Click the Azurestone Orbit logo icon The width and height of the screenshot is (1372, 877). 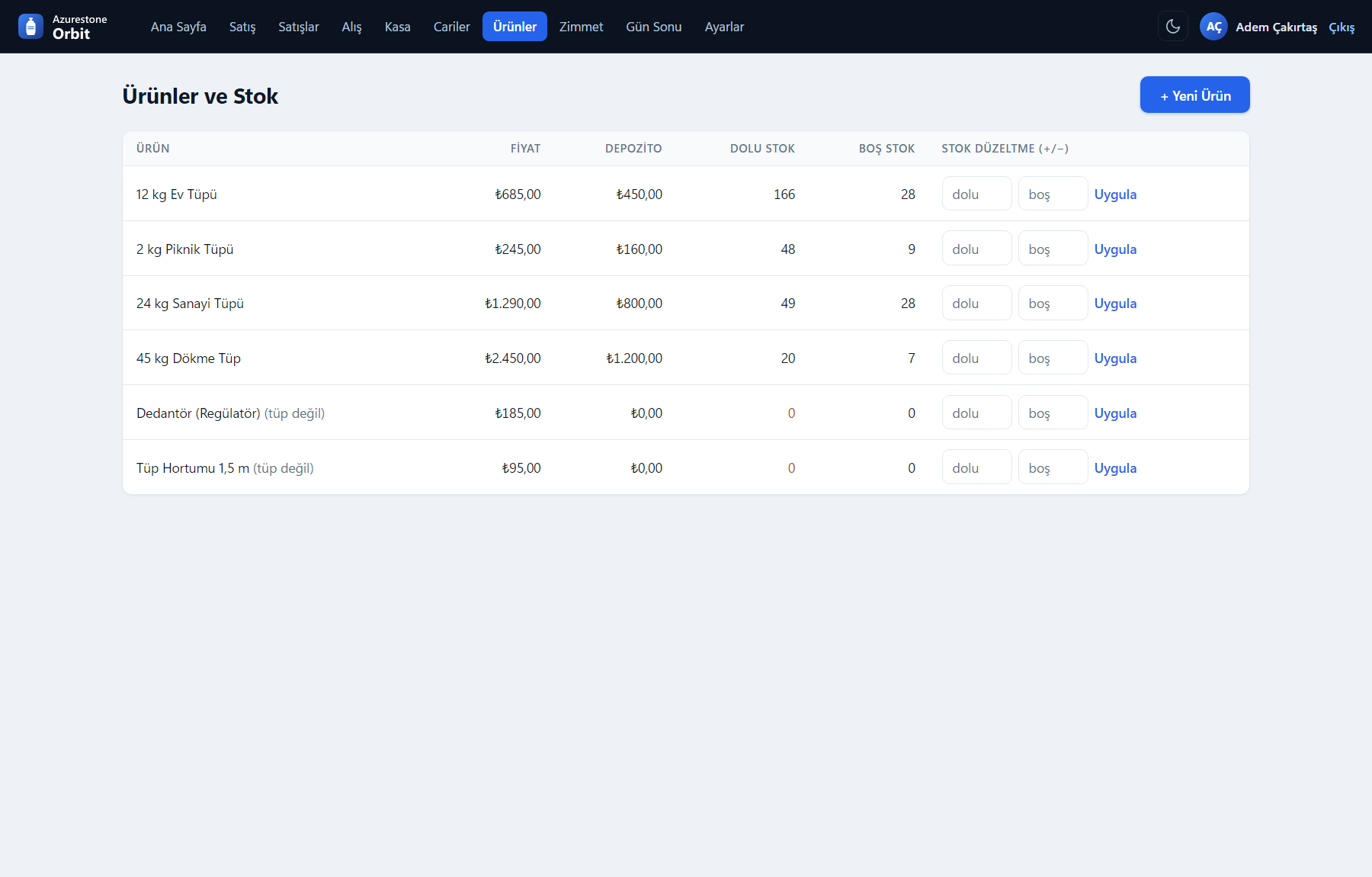click(x=30, y=27)
